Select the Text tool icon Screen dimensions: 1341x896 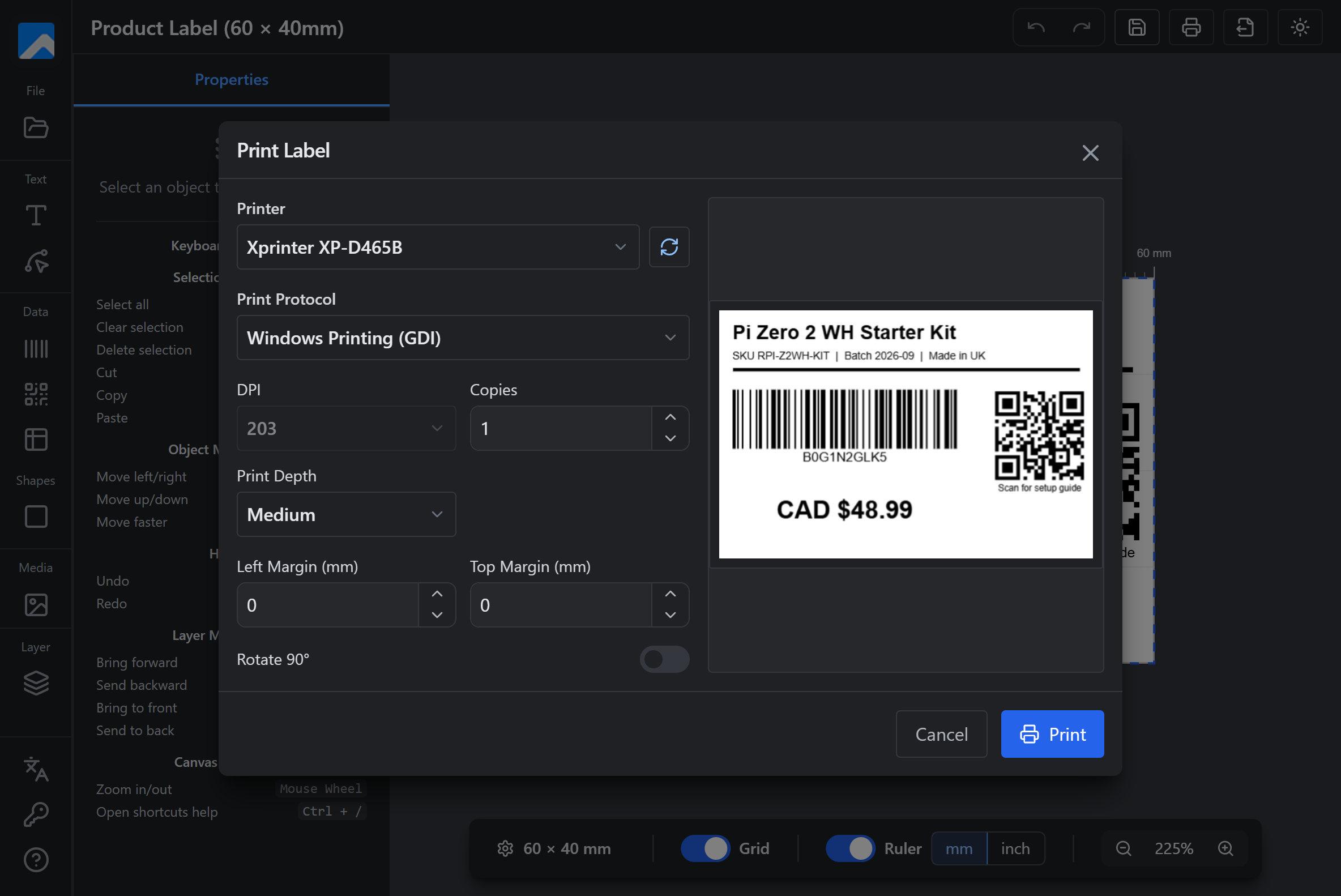click(36, 215)
